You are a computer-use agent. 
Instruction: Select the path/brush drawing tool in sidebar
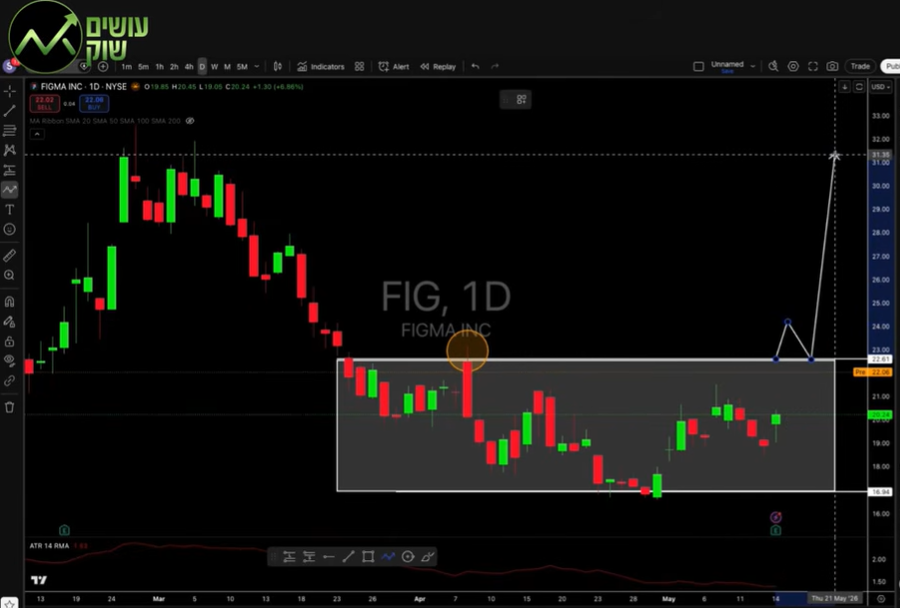coord(10,189)
